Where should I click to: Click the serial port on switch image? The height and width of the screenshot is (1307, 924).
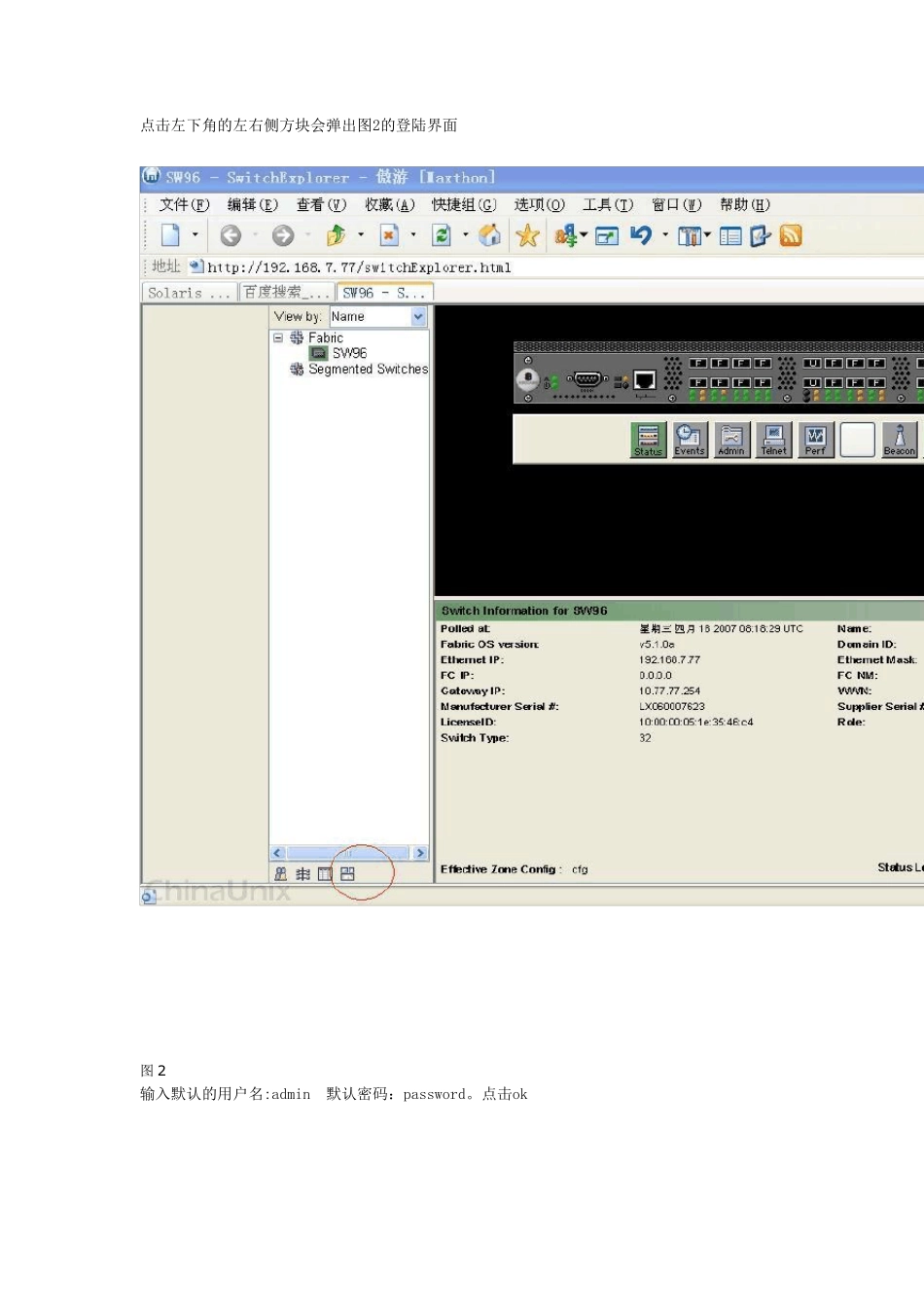(x=587, y=379)
